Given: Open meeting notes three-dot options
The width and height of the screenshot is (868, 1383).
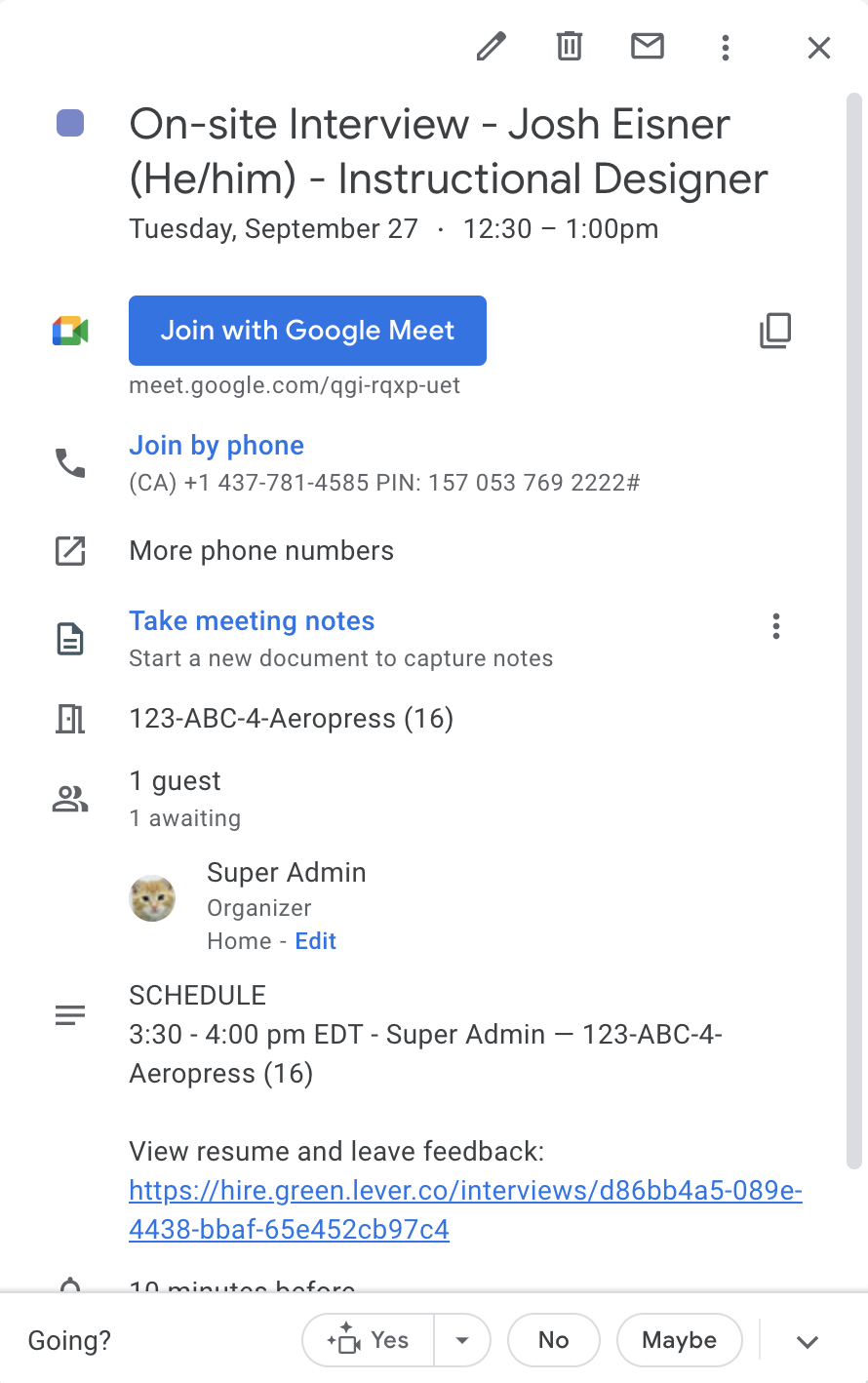Looking at the screenshot, I should point(775,626).
